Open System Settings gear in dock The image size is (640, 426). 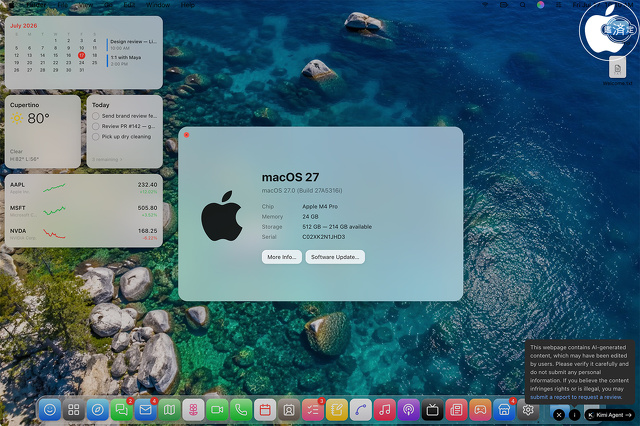coord(528,409)
